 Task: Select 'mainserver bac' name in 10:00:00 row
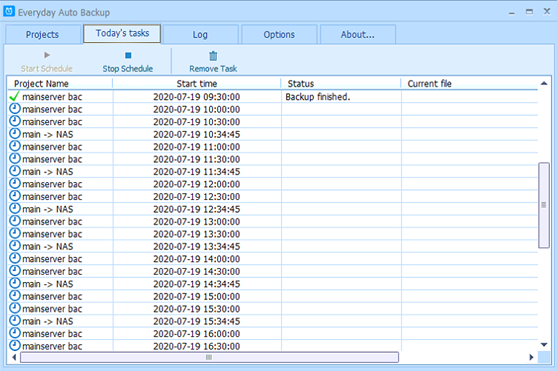pos(52,109)
